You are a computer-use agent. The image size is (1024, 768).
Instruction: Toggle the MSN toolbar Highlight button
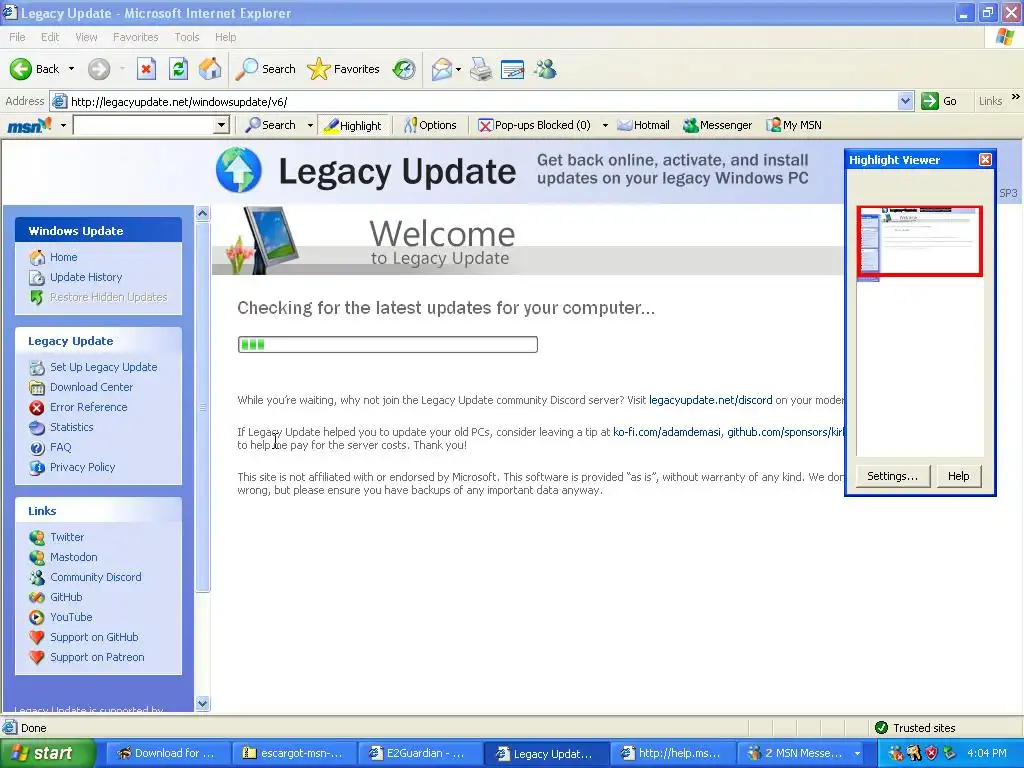352,125
